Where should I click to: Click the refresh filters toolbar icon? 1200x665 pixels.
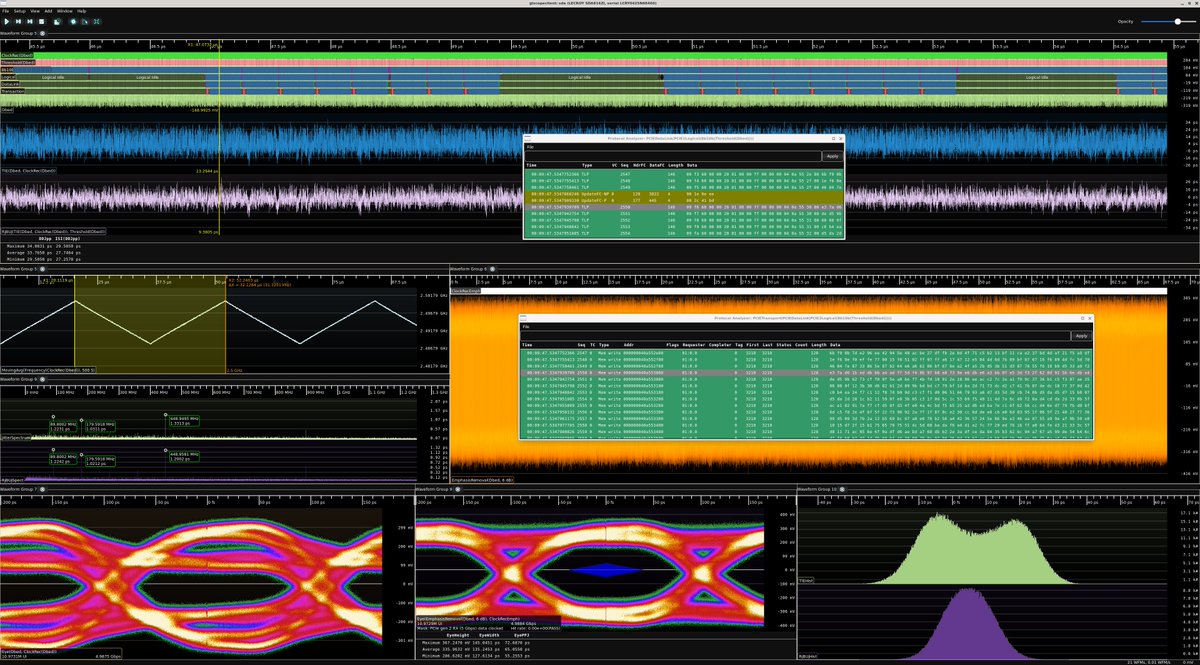pyautogui.click(x=73, y=22)
